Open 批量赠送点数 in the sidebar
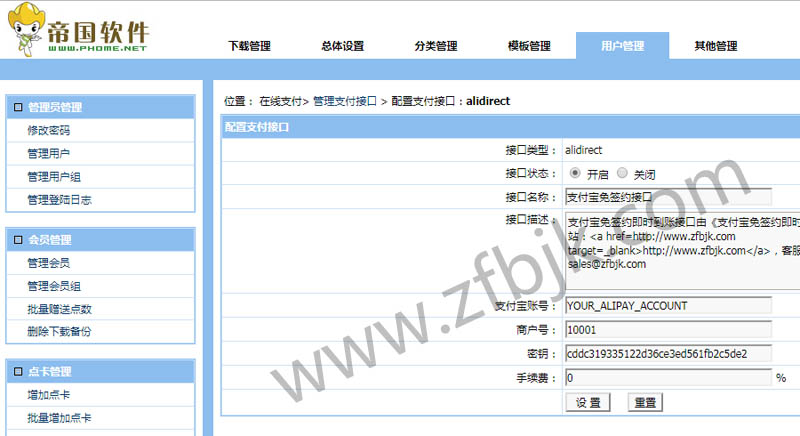Screen dimensions: 800x436 pyautogui.click(x=59, y=309)
